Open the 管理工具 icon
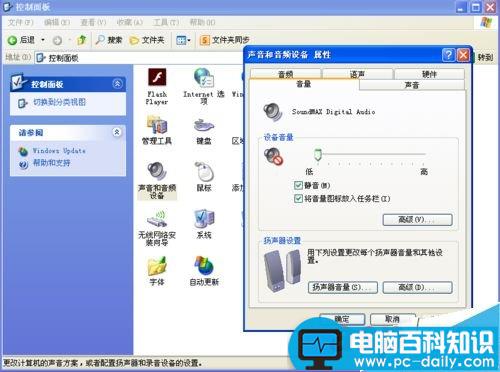 157,124
